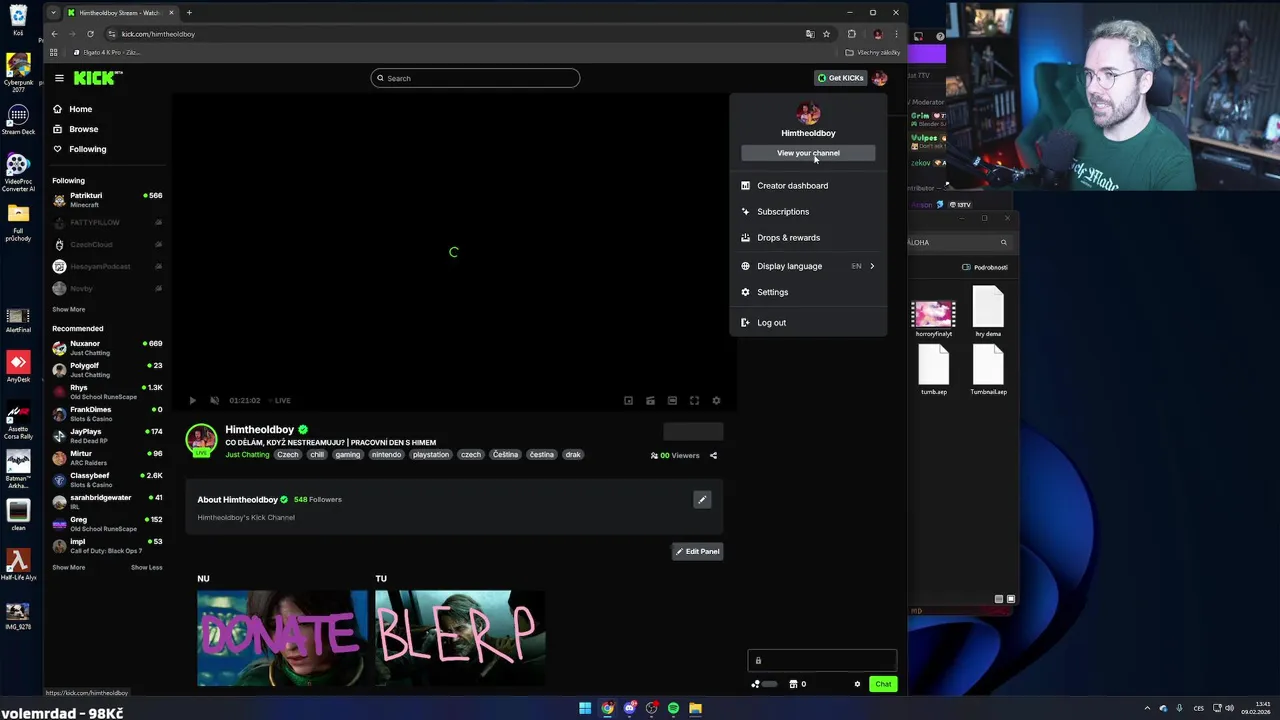Viewport: 1280px width, 720px height.
Task: Open Spotify from taskbar
Action: tap(673, 708)
